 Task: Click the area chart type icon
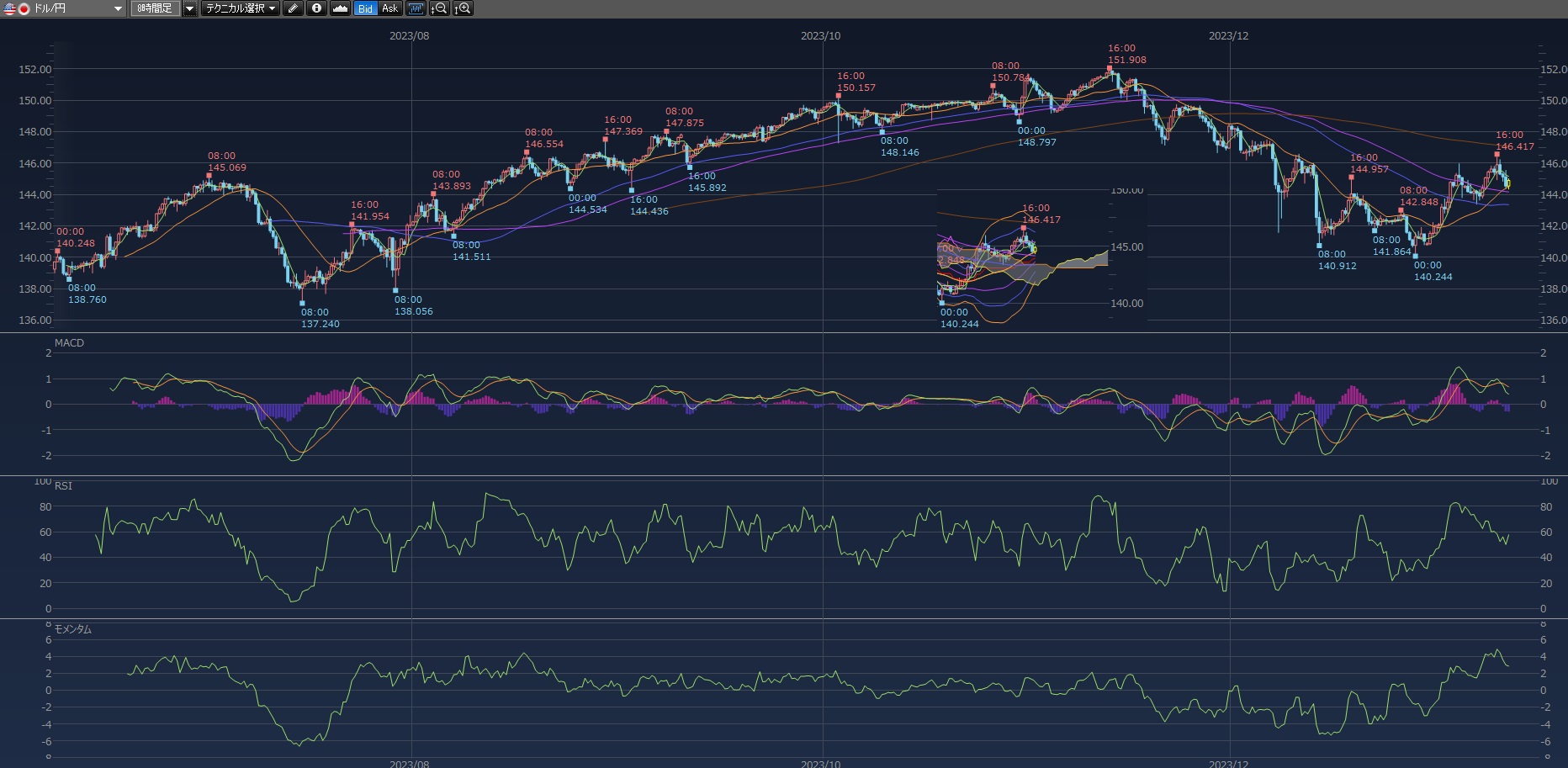pos(340,8)
